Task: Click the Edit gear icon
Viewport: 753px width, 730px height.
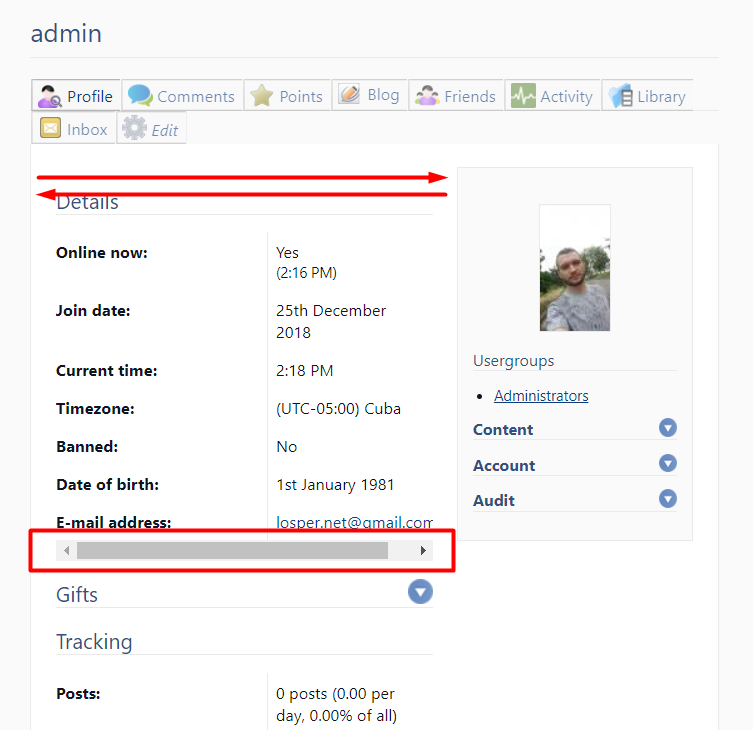Action: coord(133,129)
